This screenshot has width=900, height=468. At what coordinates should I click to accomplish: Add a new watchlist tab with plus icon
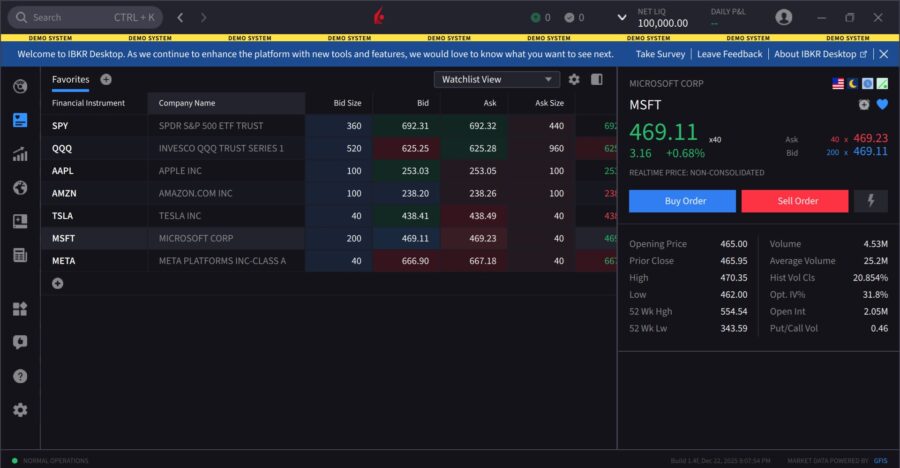106,79
